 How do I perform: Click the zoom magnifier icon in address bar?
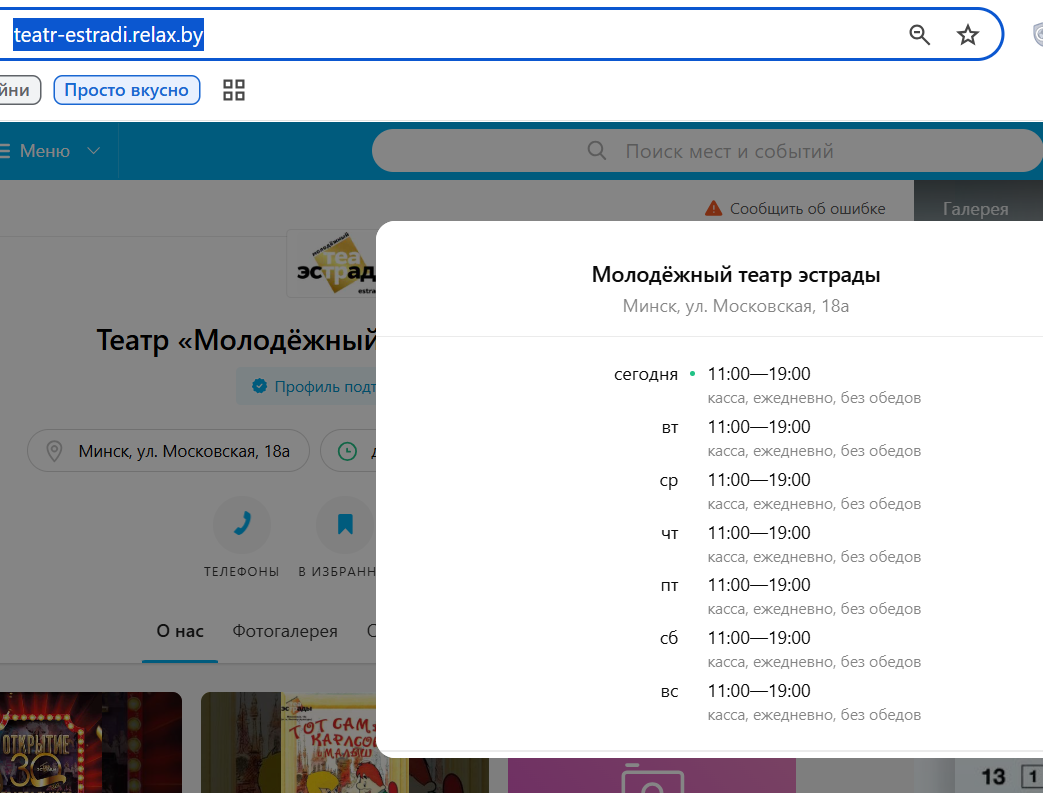[919, 35]
